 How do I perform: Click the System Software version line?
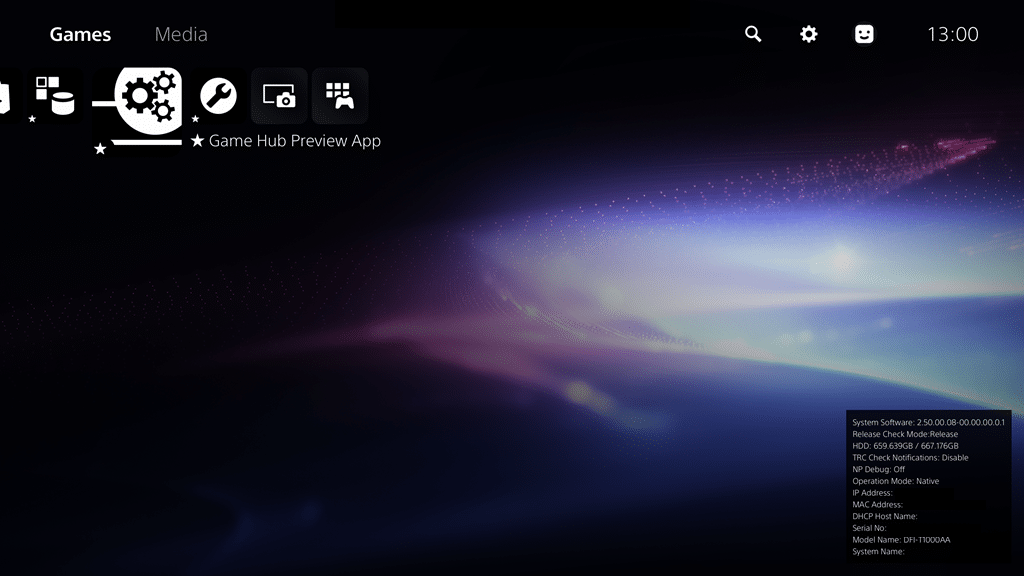pyautogui.click(x=929, y=423)
